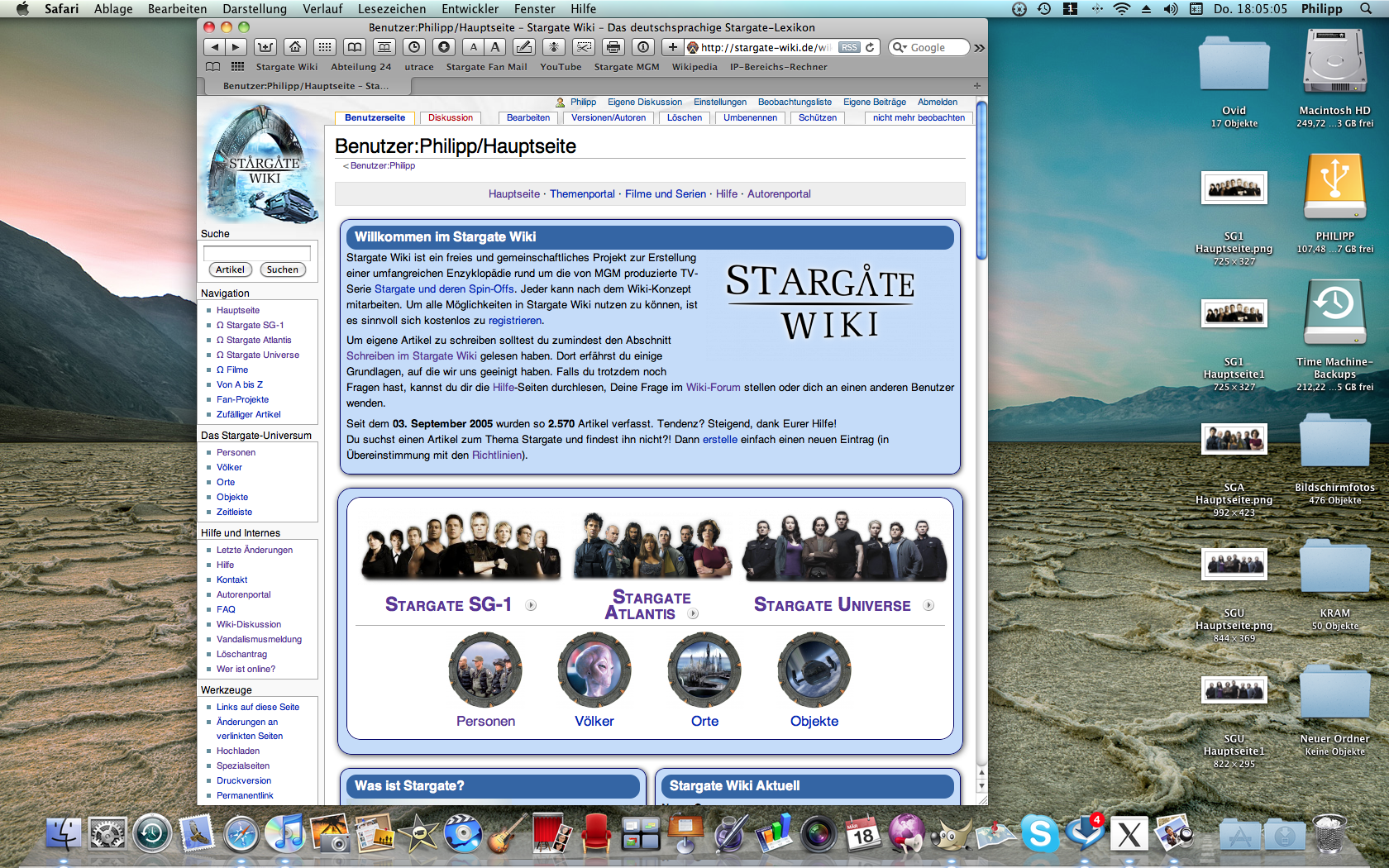Expand the arrow beside Stargate SG-1
The height and width of the screenshot is (868, 1389).
531,605
